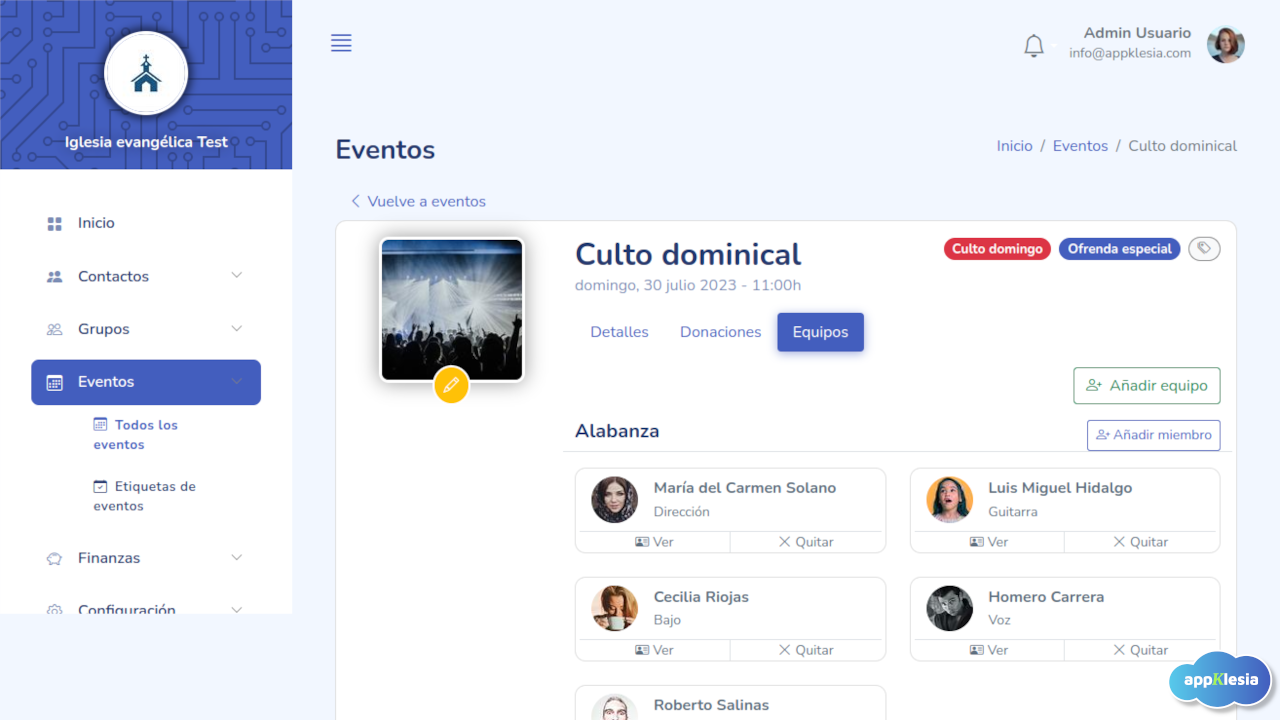Click Homero Carrera's avatar
This screenshot has width=1280, height=720.
pos(949,608)
